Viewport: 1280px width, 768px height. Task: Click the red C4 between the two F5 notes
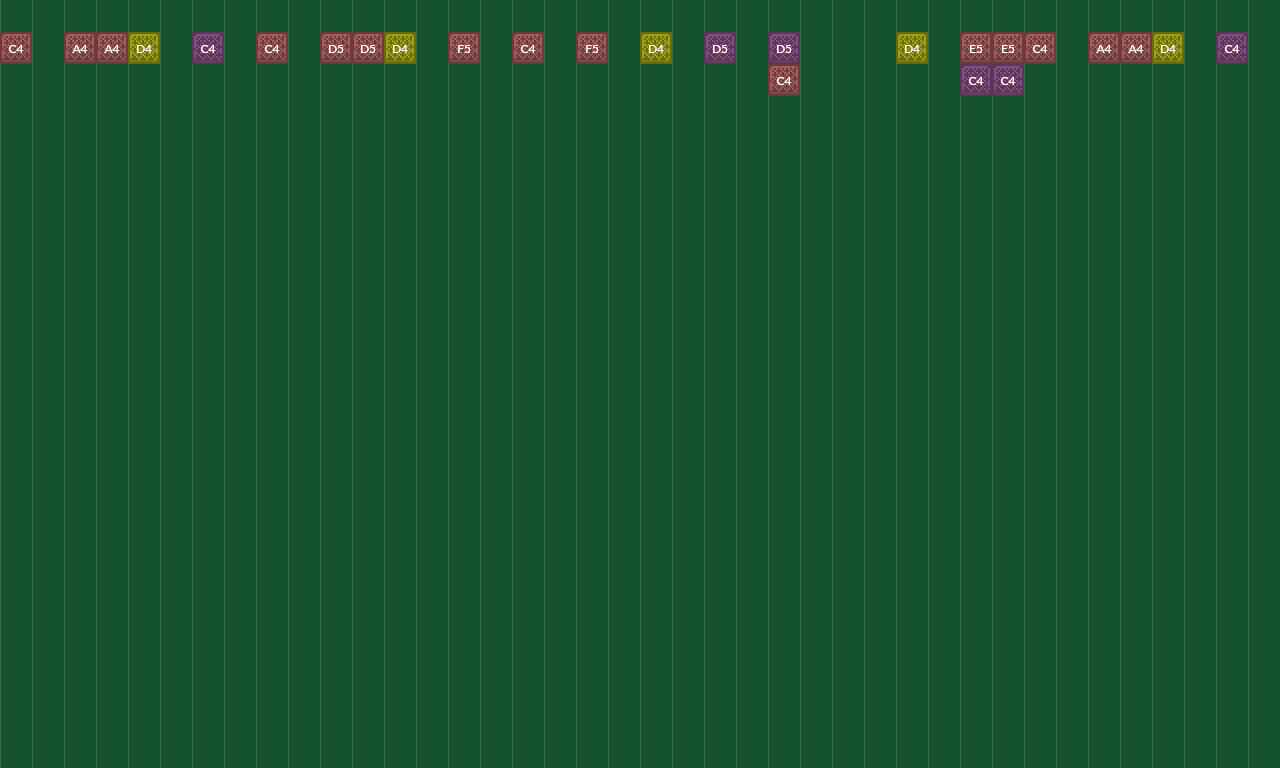(x=528, y=48)
